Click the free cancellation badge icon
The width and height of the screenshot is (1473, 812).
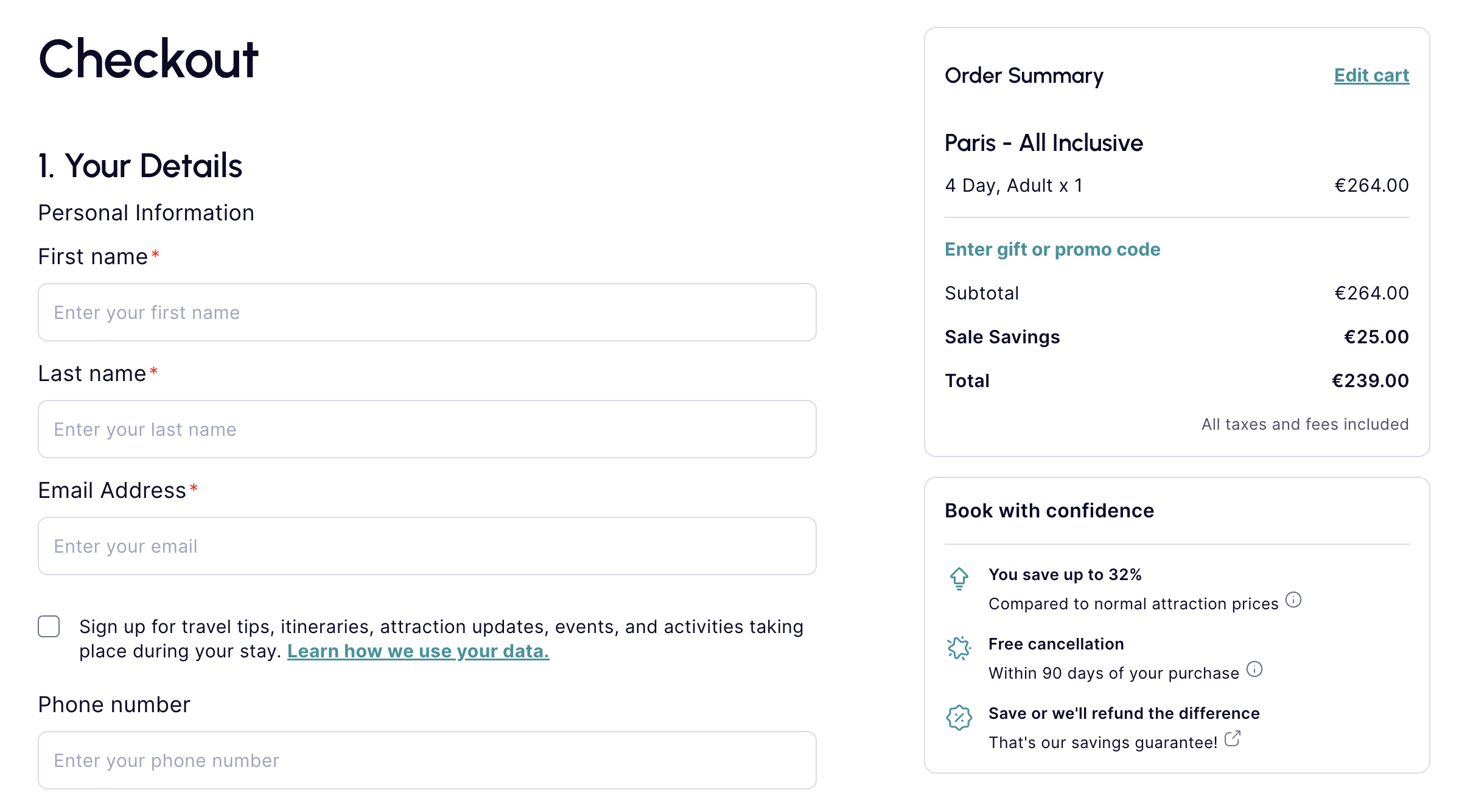(959, 648)
